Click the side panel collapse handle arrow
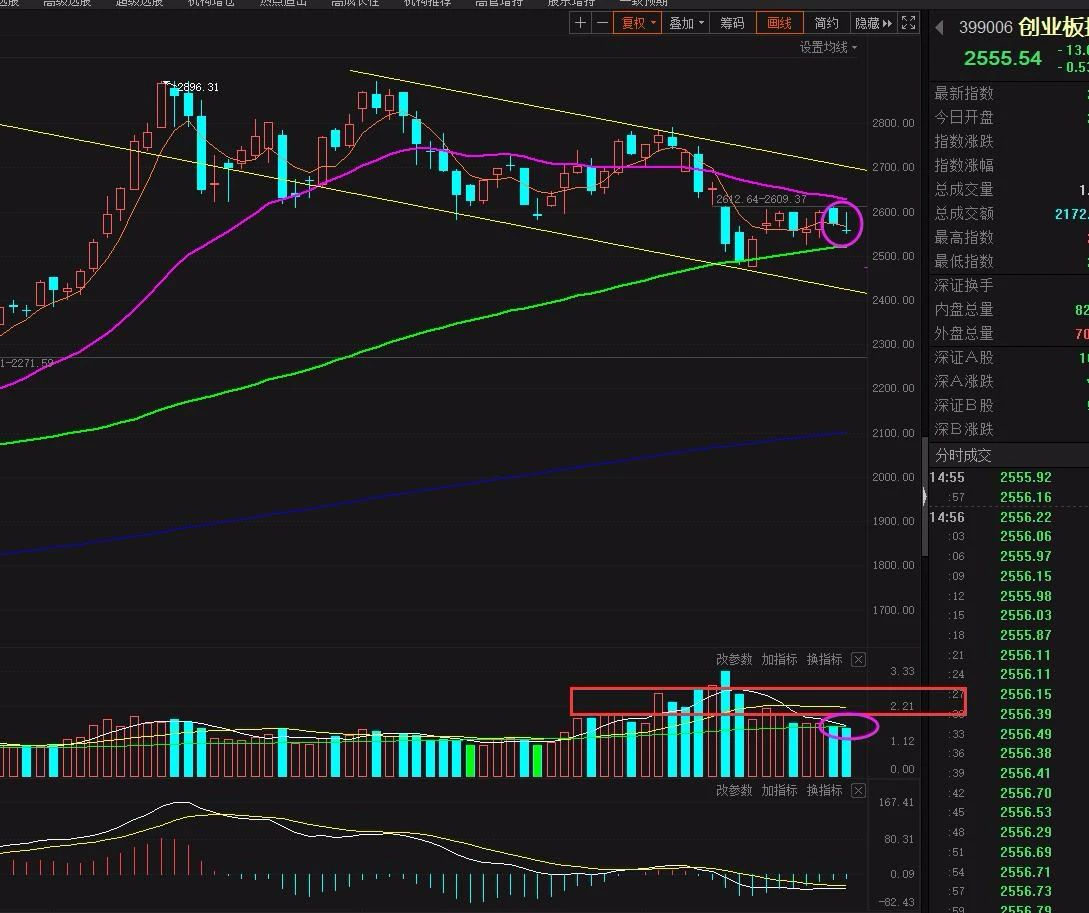 (924, 496)
